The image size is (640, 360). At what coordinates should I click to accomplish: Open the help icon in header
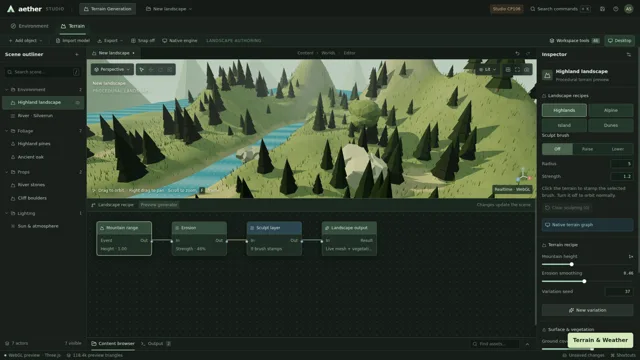pyautogui.click(x=616, y=9)
